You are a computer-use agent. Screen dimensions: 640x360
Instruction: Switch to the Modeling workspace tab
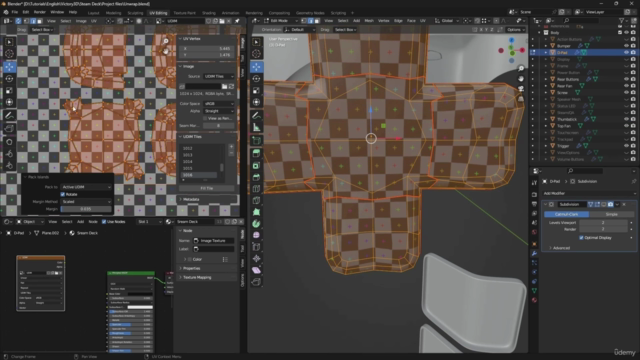[113, 13]
